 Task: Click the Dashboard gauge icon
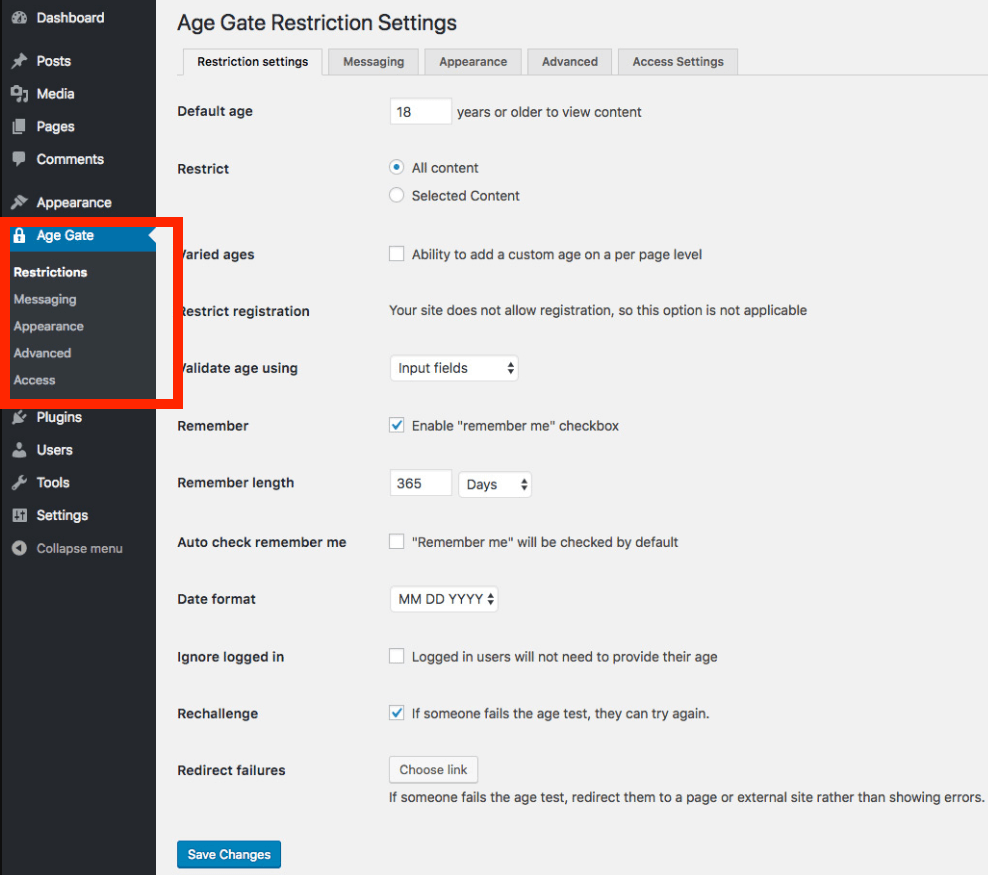coord(19,18)
